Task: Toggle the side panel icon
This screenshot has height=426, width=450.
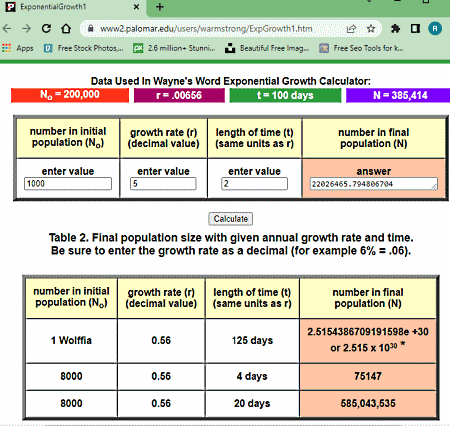Action: tap(415, 29)
